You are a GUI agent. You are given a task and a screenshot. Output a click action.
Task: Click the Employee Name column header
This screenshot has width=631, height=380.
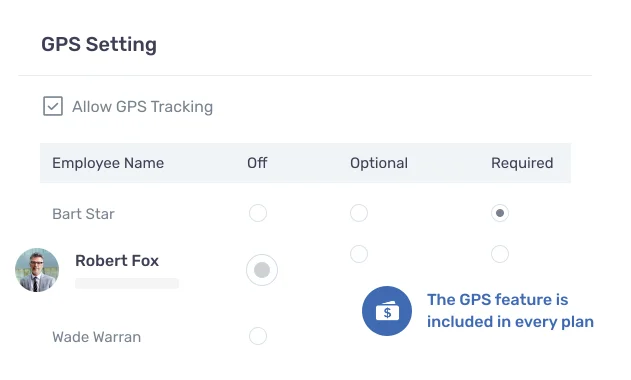(x=108, y=163)
